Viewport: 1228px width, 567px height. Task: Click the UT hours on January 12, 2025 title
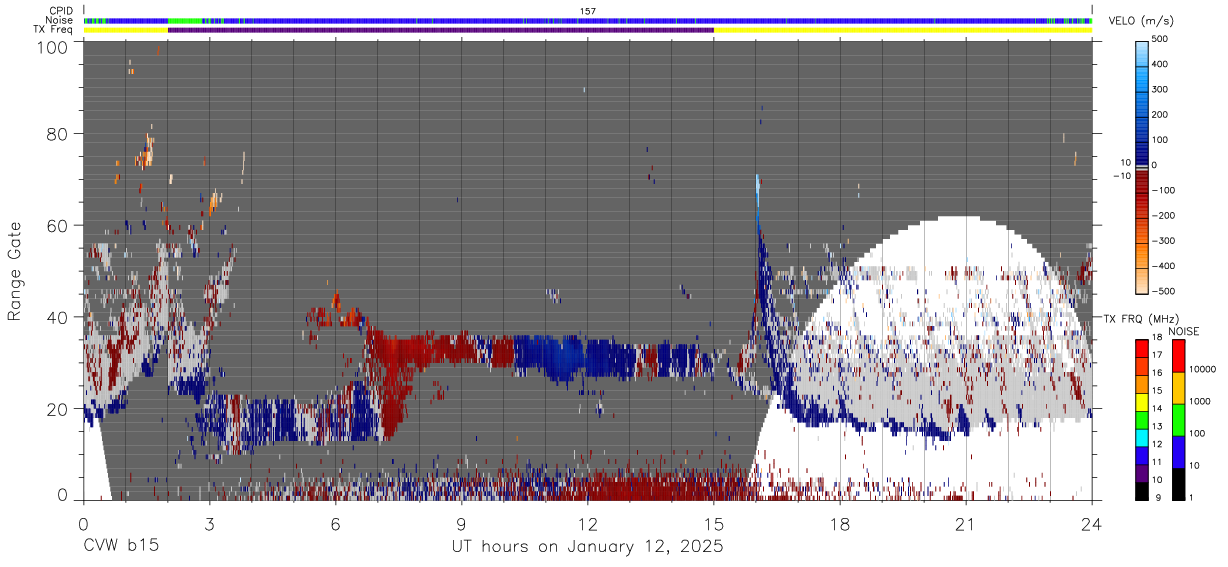587,548
